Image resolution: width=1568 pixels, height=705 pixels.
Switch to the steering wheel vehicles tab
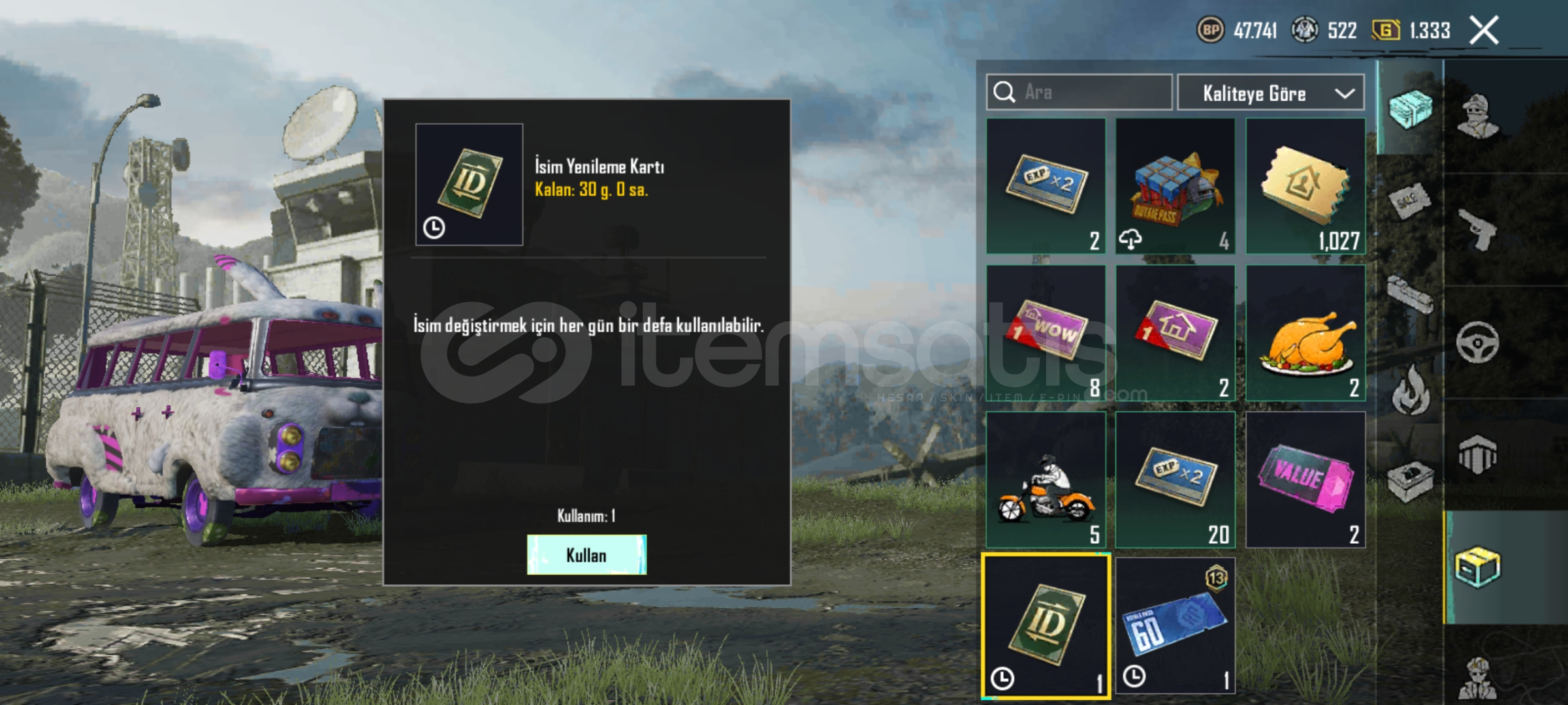point(1478,342)
